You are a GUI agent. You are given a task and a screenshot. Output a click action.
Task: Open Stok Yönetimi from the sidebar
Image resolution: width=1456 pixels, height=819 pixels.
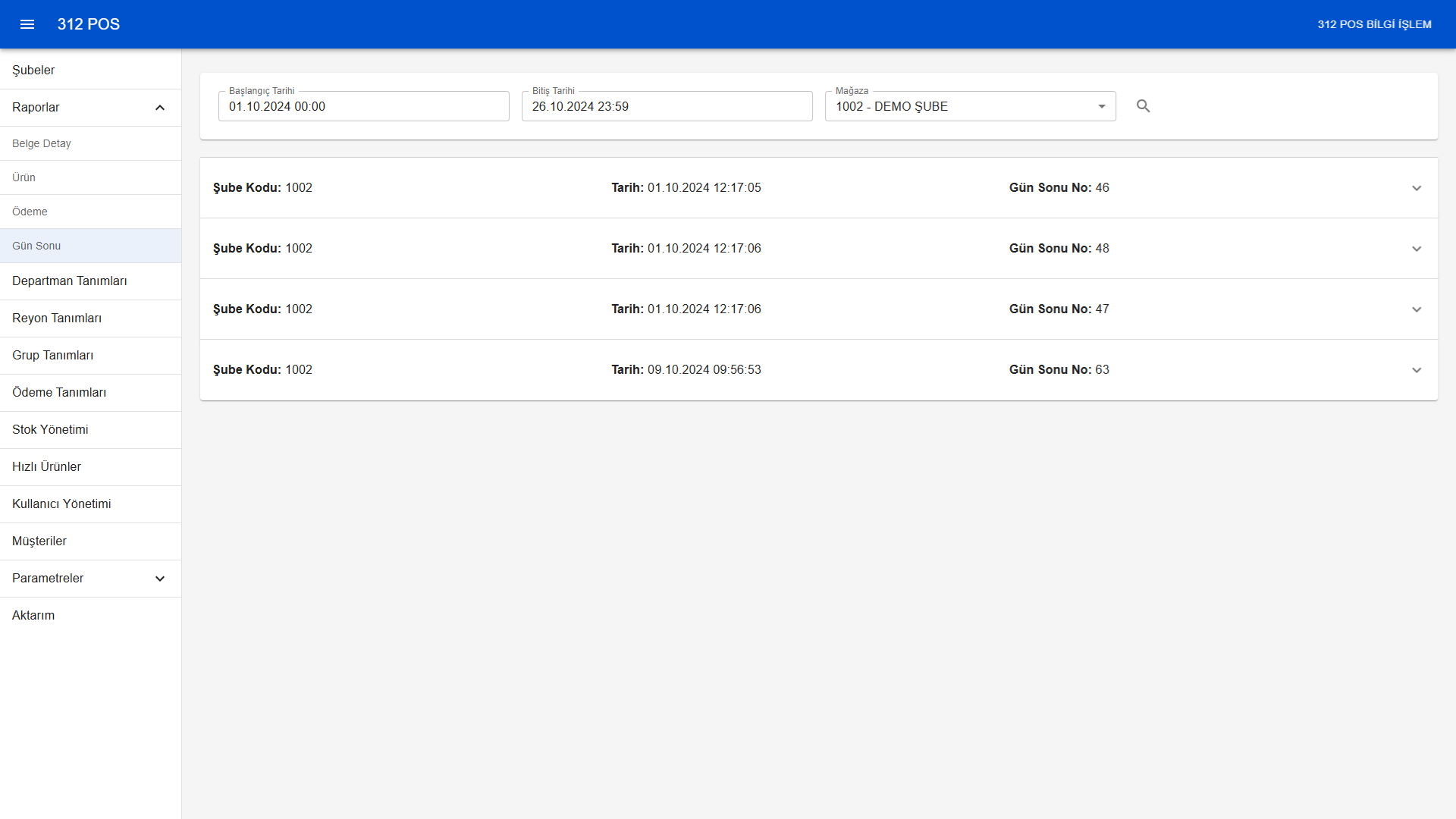click(x=50, y=429)
